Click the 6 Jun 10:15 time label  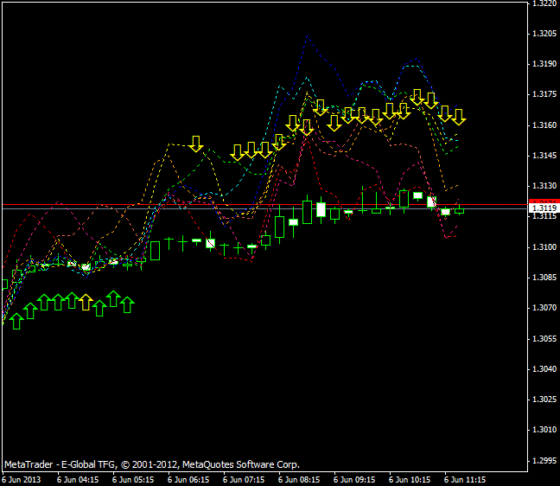410,480
